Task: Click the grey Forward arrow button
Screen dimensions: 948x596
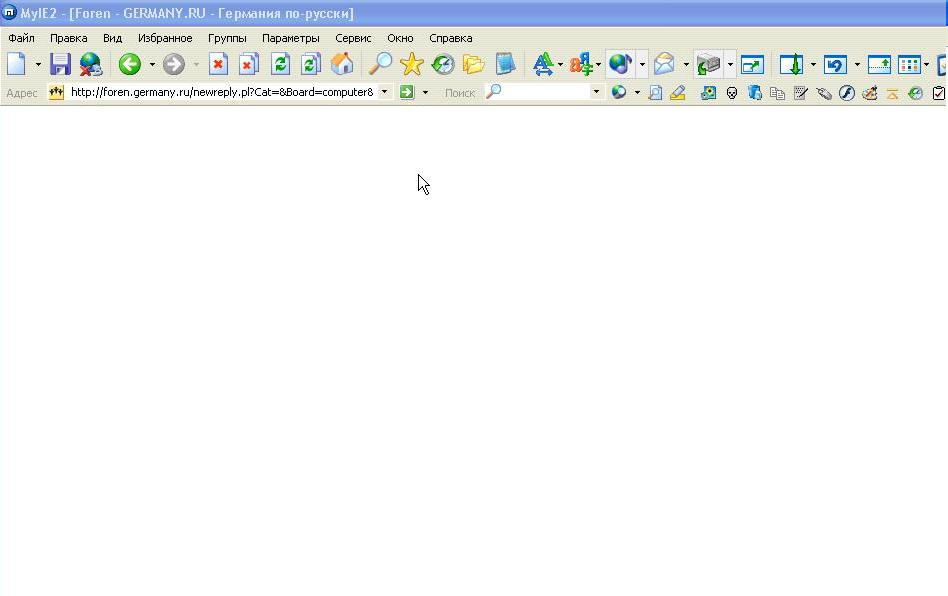Action: pyautogui.click(x=174, y=64)
